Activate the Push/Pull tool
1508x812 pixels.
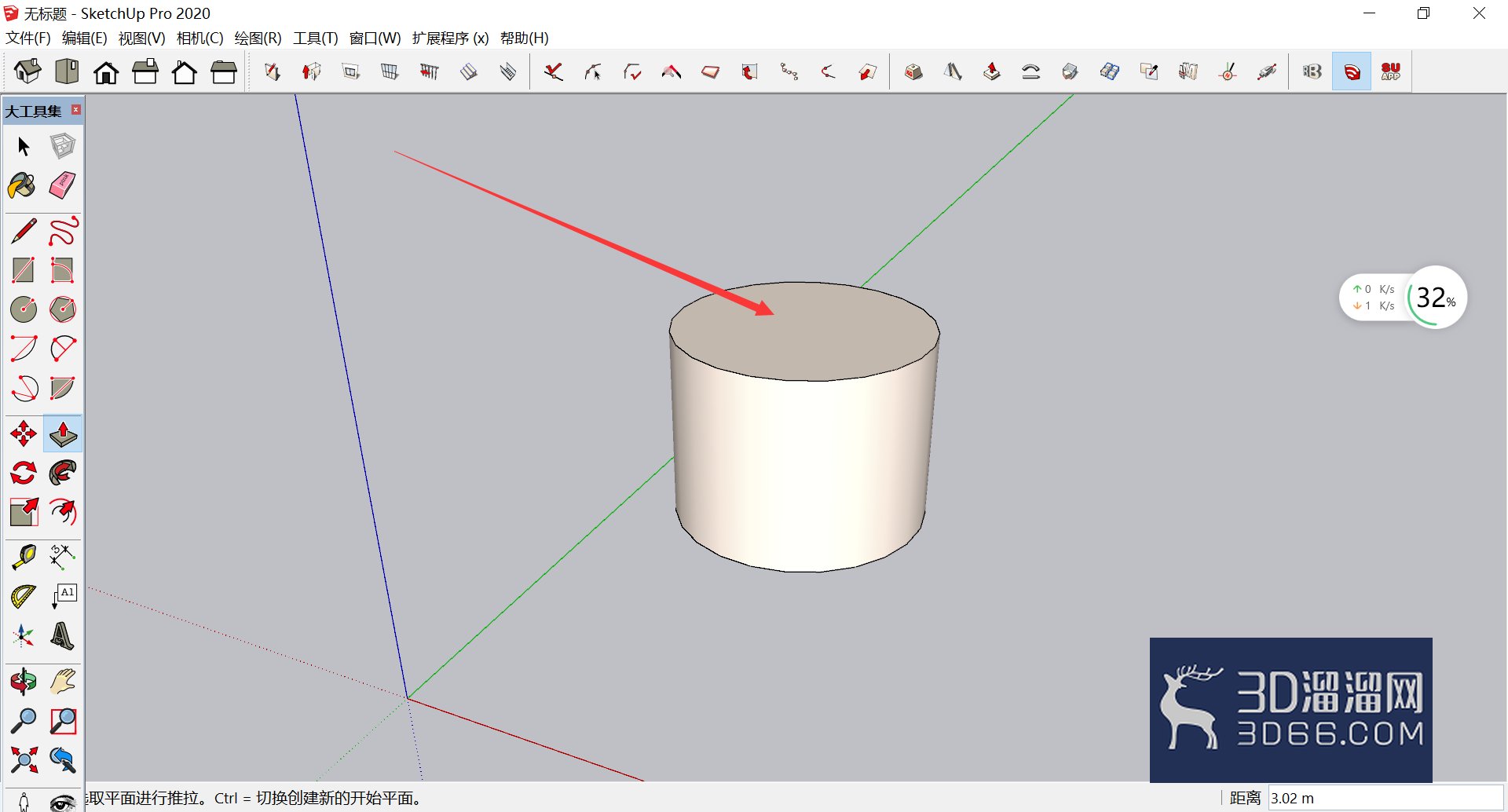[x=63, y=433]
